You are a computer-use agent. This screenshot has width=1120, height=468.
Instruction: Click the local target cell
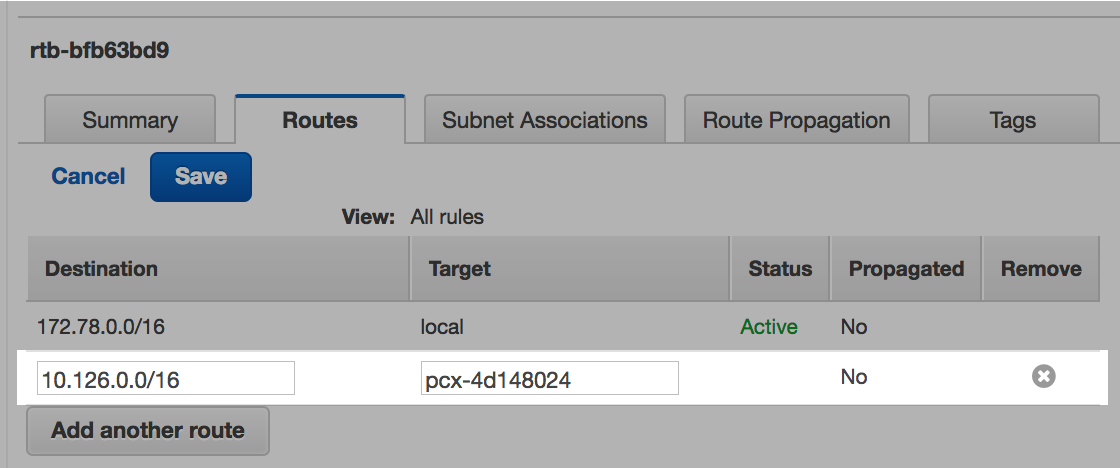[443, 327]
